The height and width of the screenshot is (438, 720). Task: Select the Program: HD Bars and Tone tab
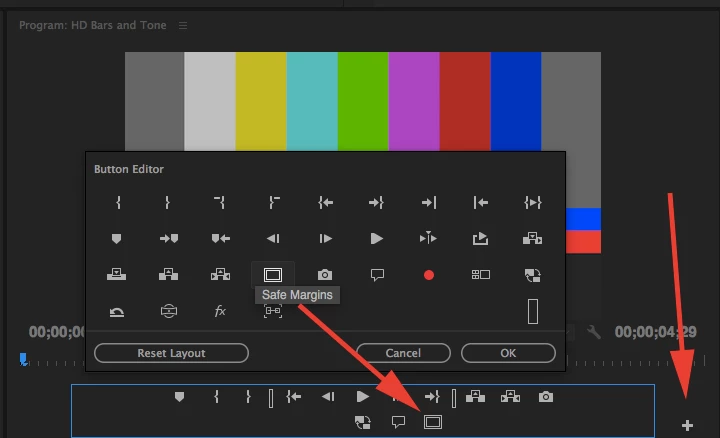[92, 25]
